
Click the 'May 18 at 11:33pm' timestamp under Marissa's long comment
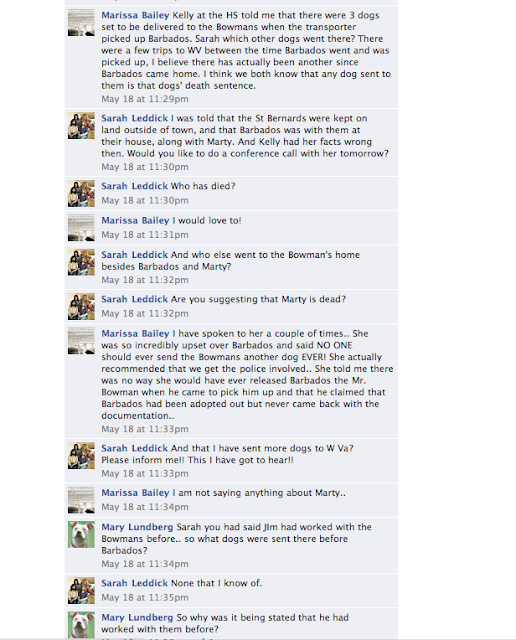[145, 429]
